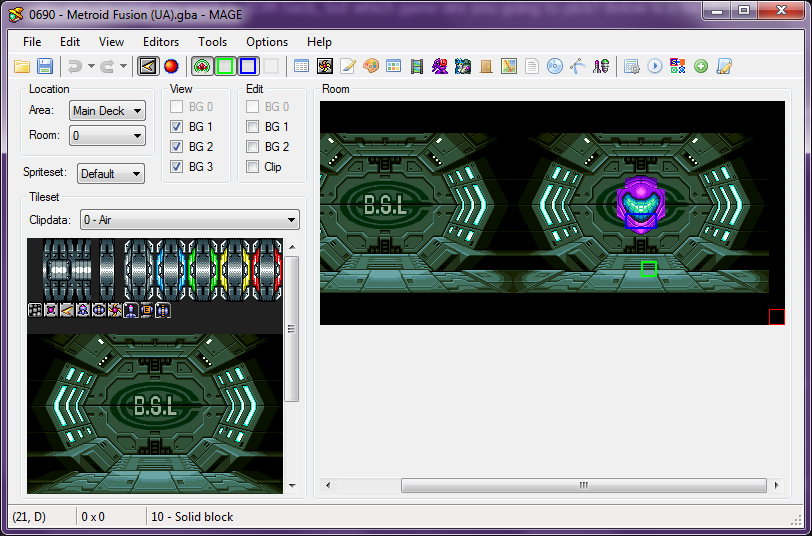812x536 pixels.
Task: Click the multicolor tile tools icon
Action: click(x=677, y=66)
